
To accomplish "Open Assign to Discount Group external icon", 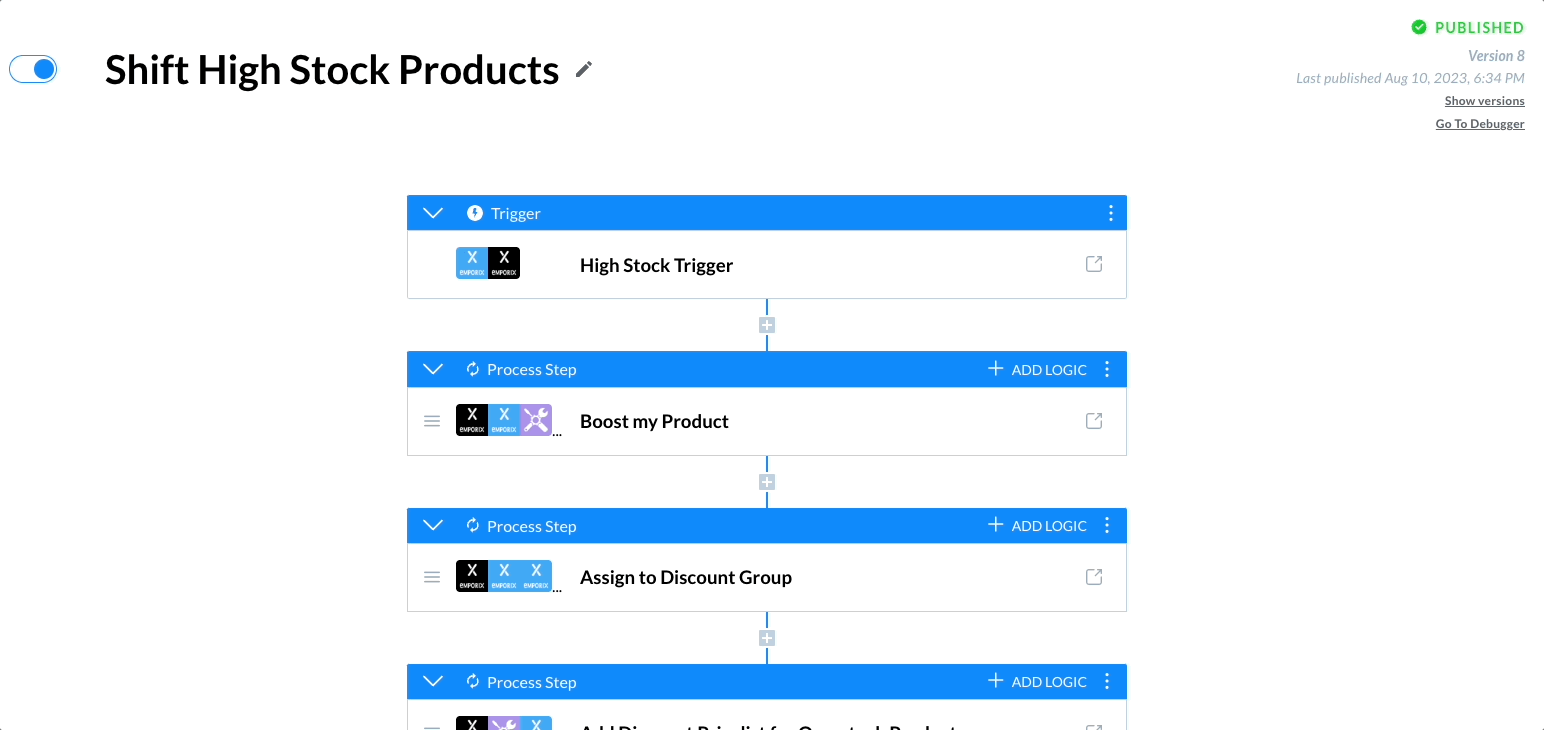I will pyautogui.click(x=1094, y=577).
